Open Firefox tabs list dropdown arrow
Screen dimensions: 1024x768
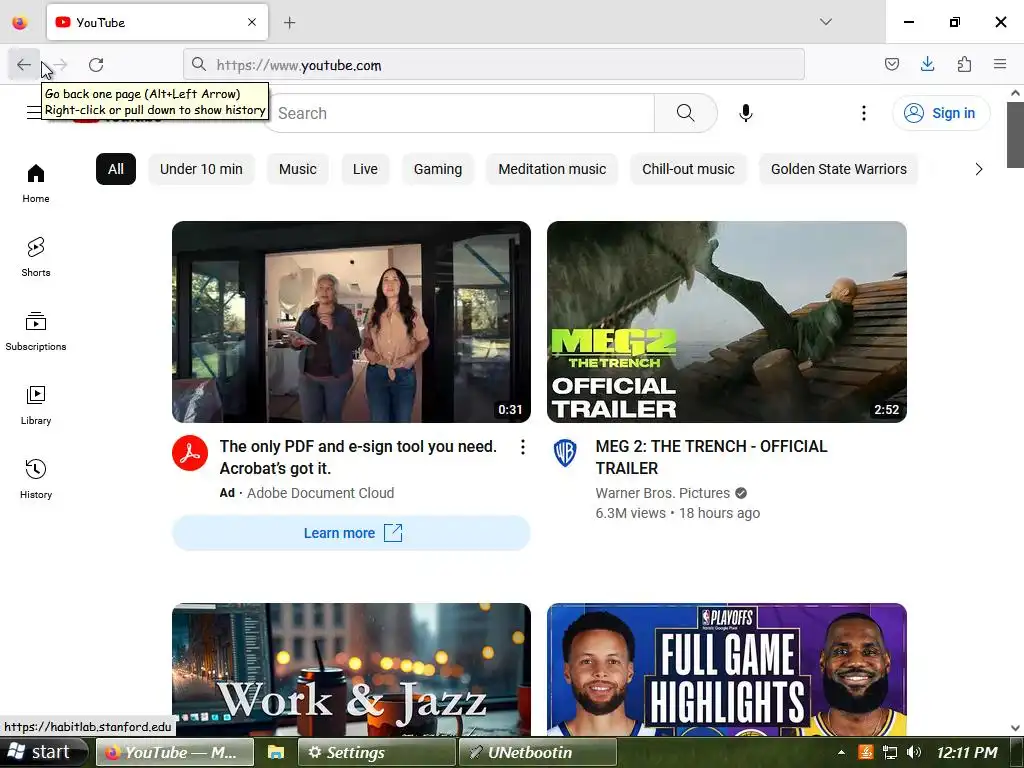pos(825,22)
